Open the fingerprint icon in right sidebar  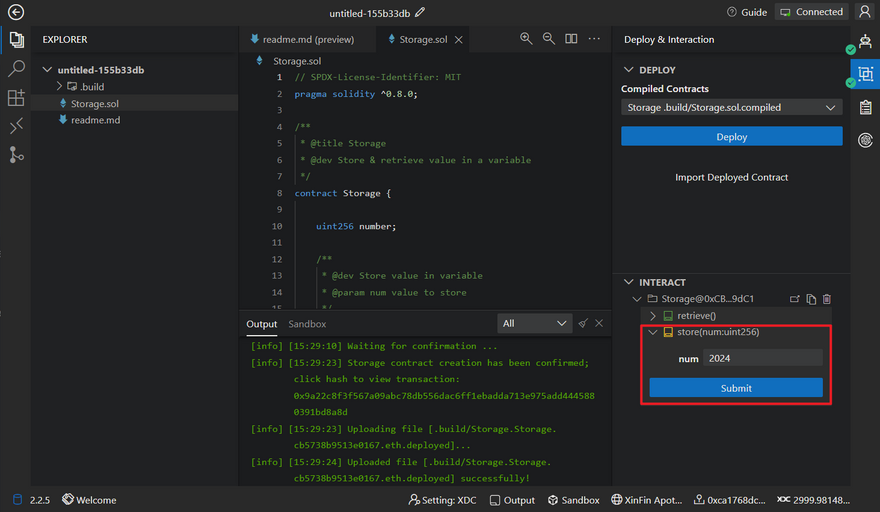click(x=865, y=140)
